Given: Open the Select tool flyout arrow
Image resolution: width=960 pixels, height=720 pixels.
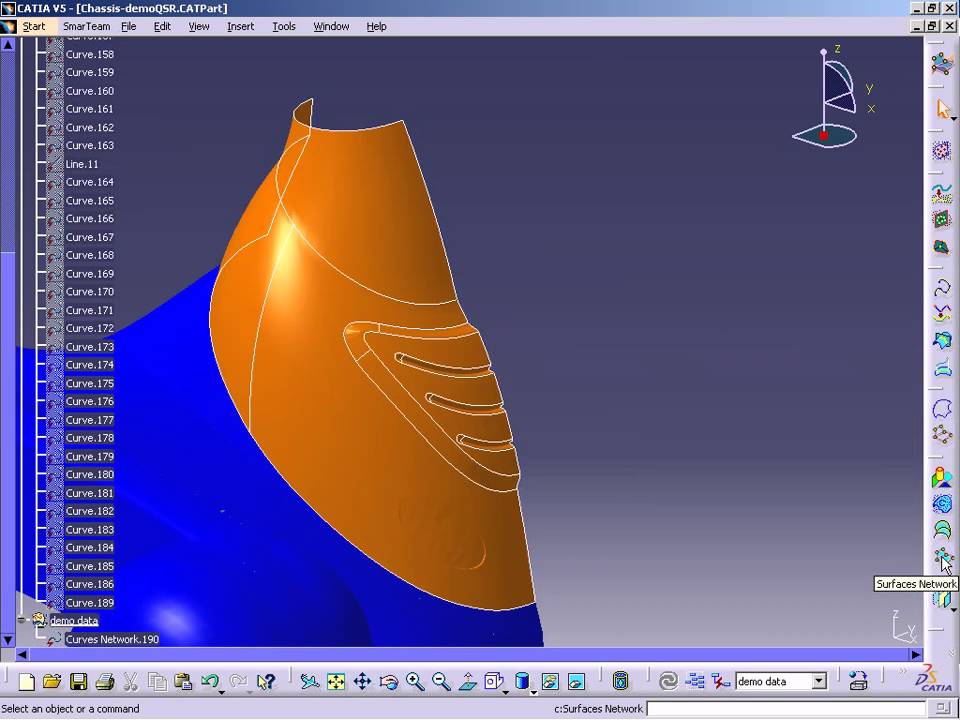Looking at the screenshot, I should [953, 119].
